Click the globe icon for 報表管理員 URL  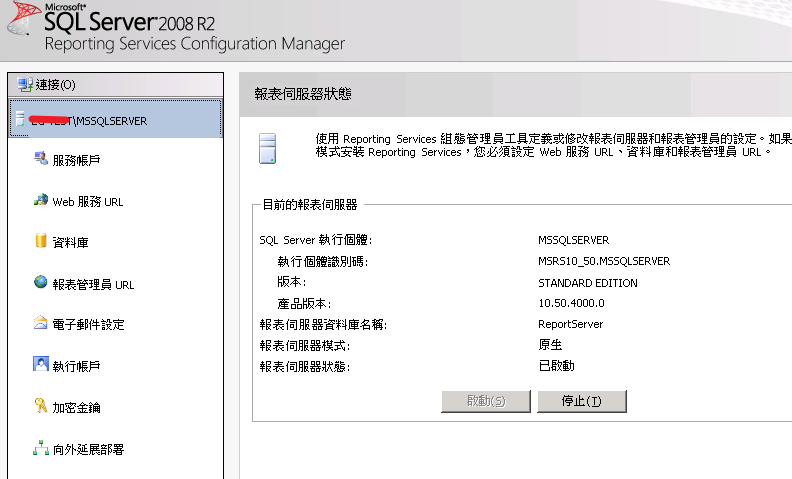[40, 282]
